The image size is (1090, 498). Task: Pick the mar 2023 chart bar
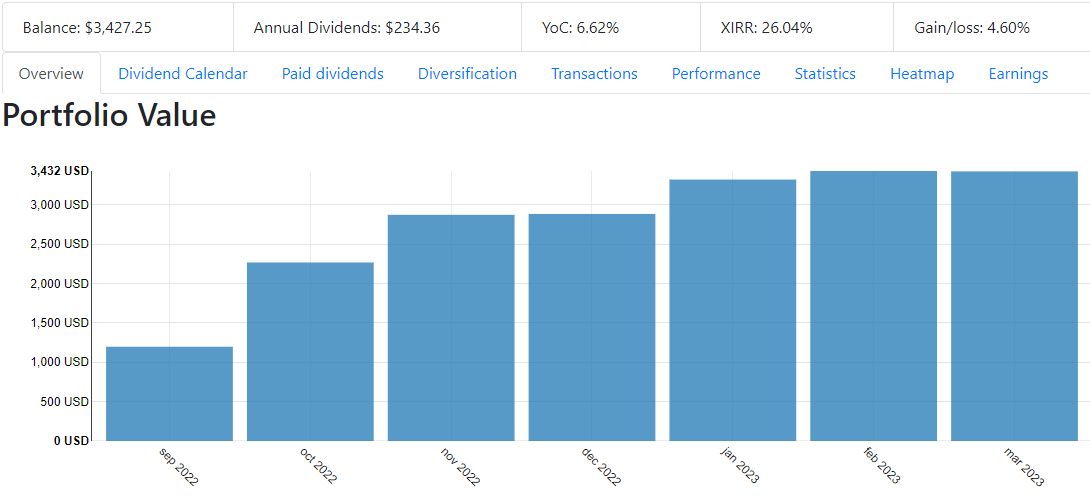1014,306
